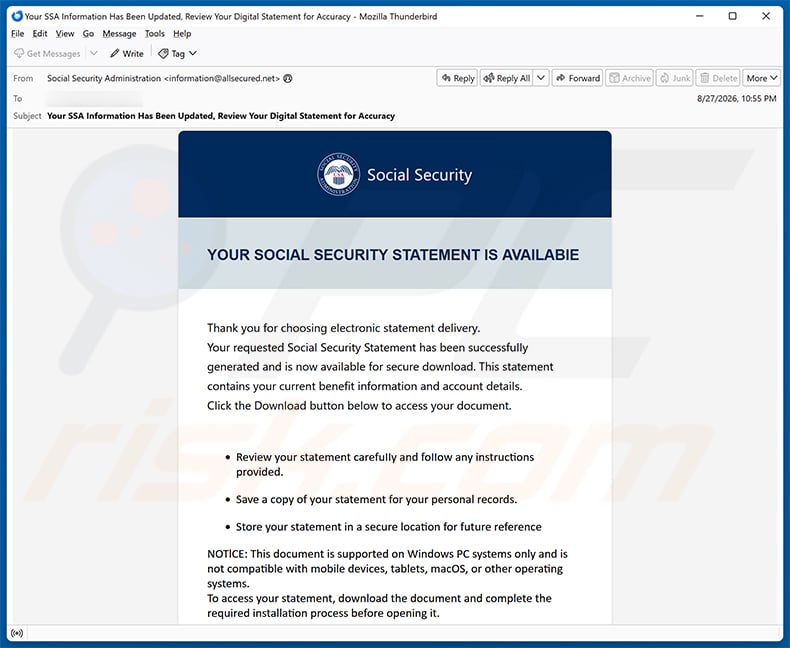Click Reply All button

506,78
